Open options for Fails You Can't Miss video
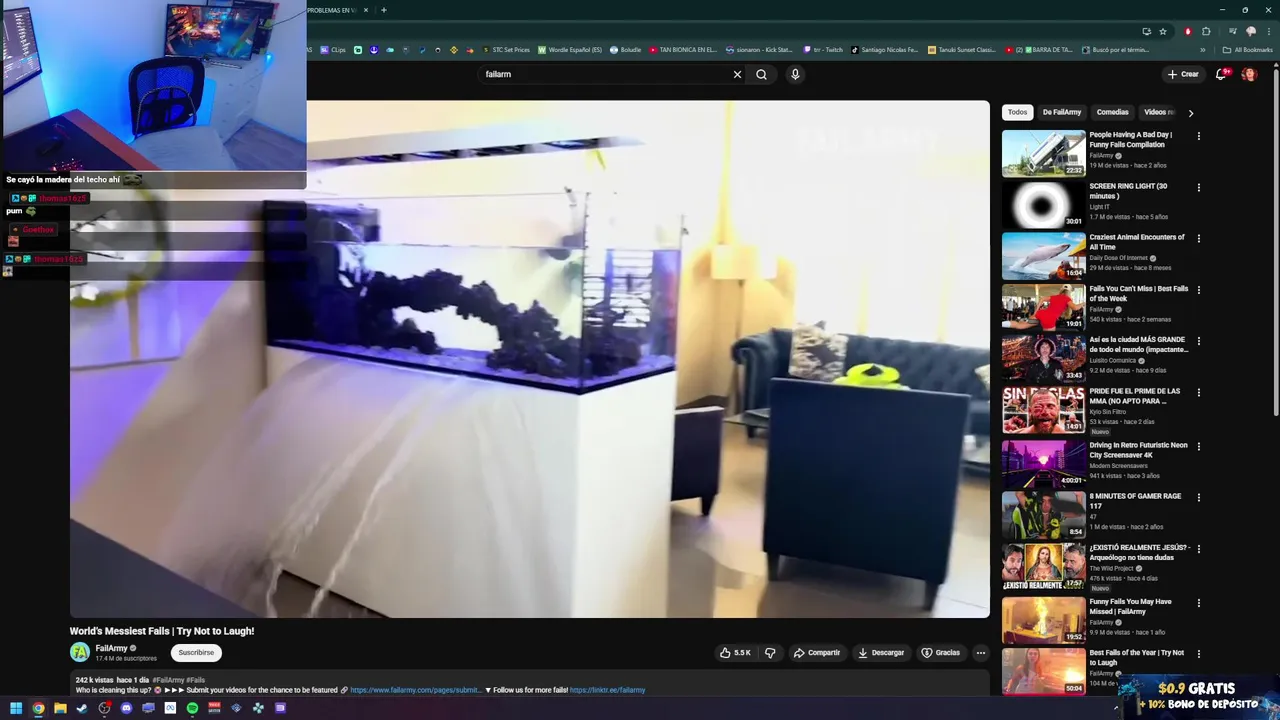This screenshot has height=720, width=1280. 1199,291
